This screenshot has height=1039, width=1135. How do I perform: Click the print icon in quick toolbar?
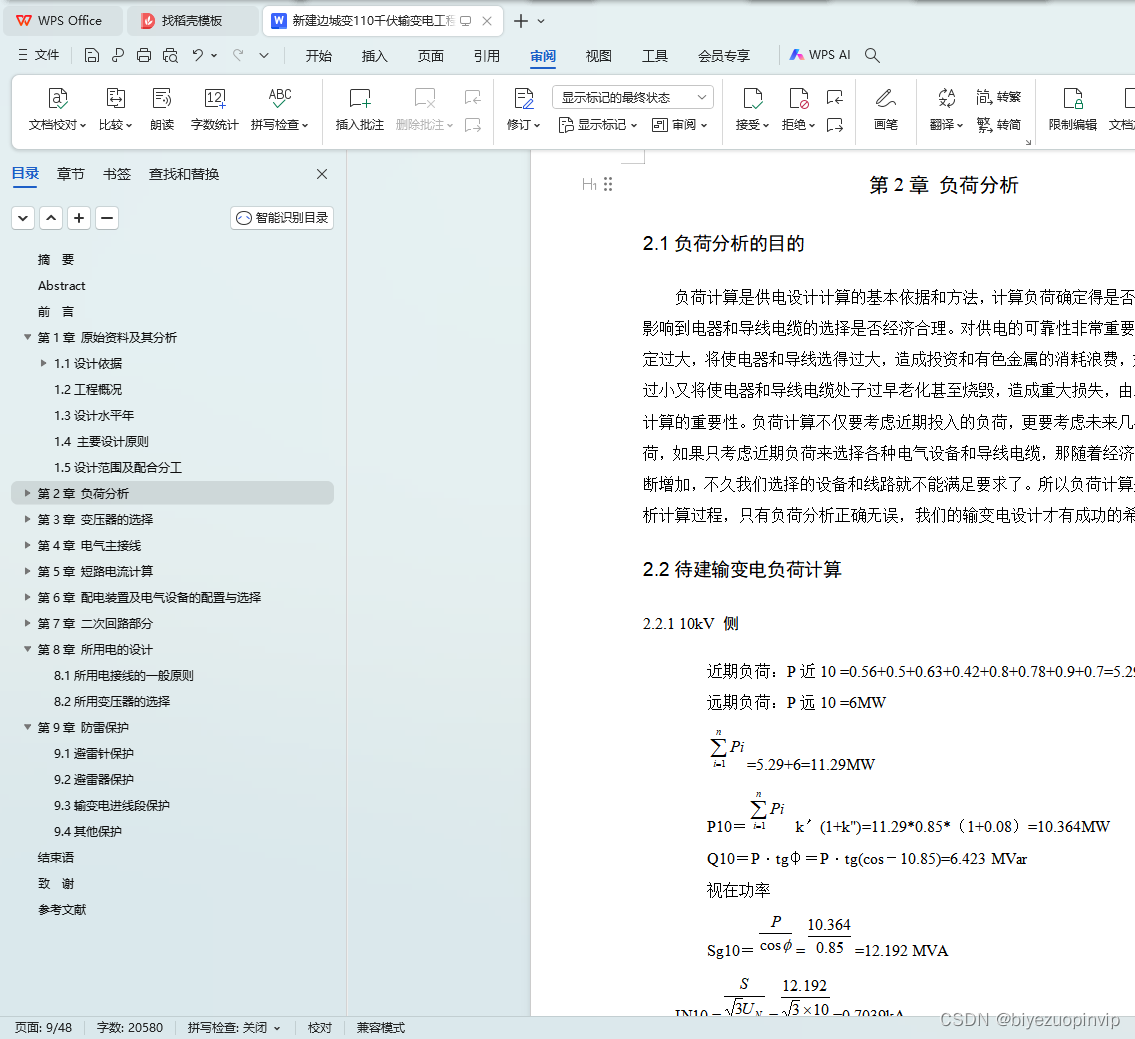coord(144,55)
